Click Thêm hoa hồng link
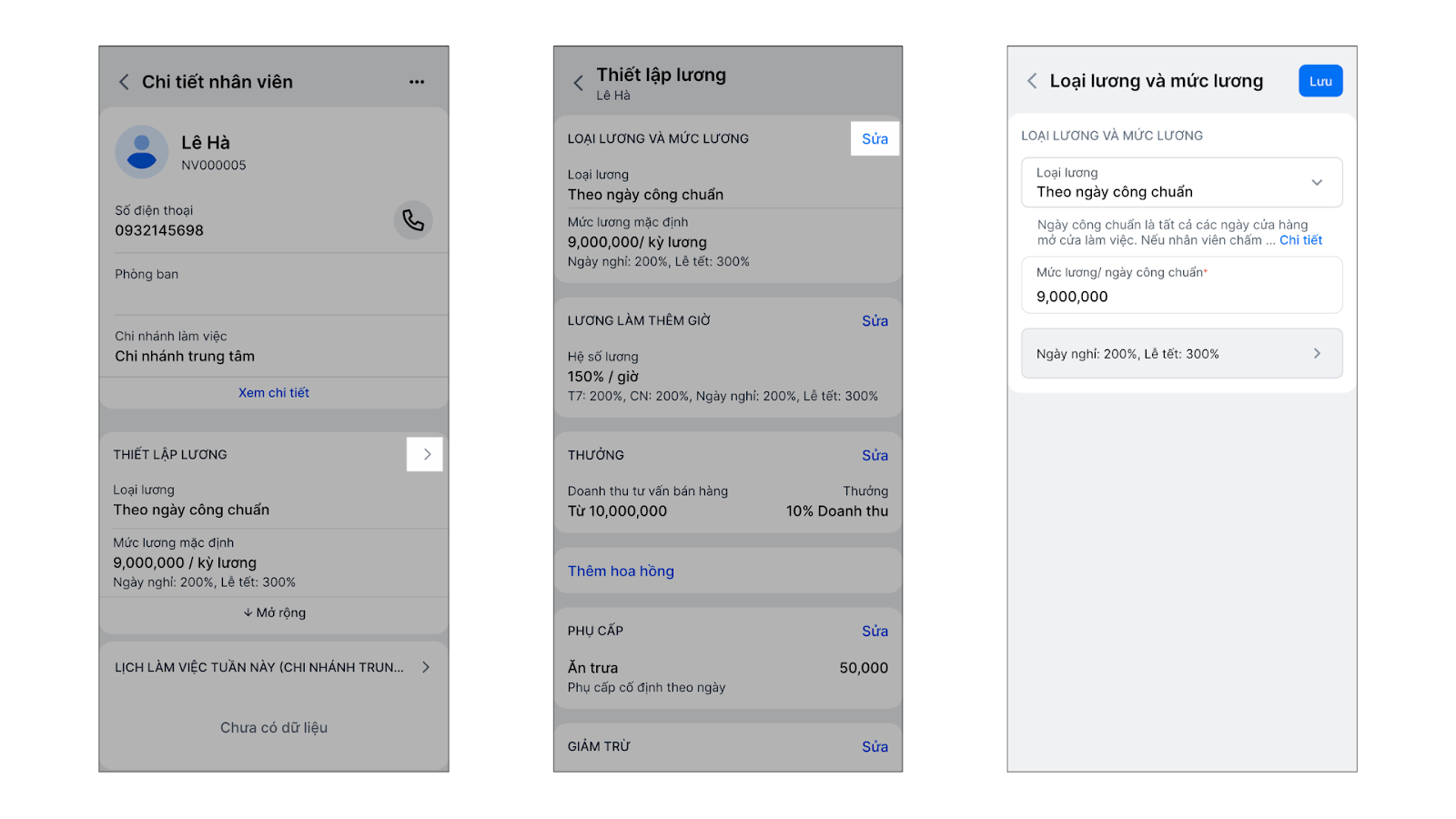 pyautogui.click(x=622, y=571)
